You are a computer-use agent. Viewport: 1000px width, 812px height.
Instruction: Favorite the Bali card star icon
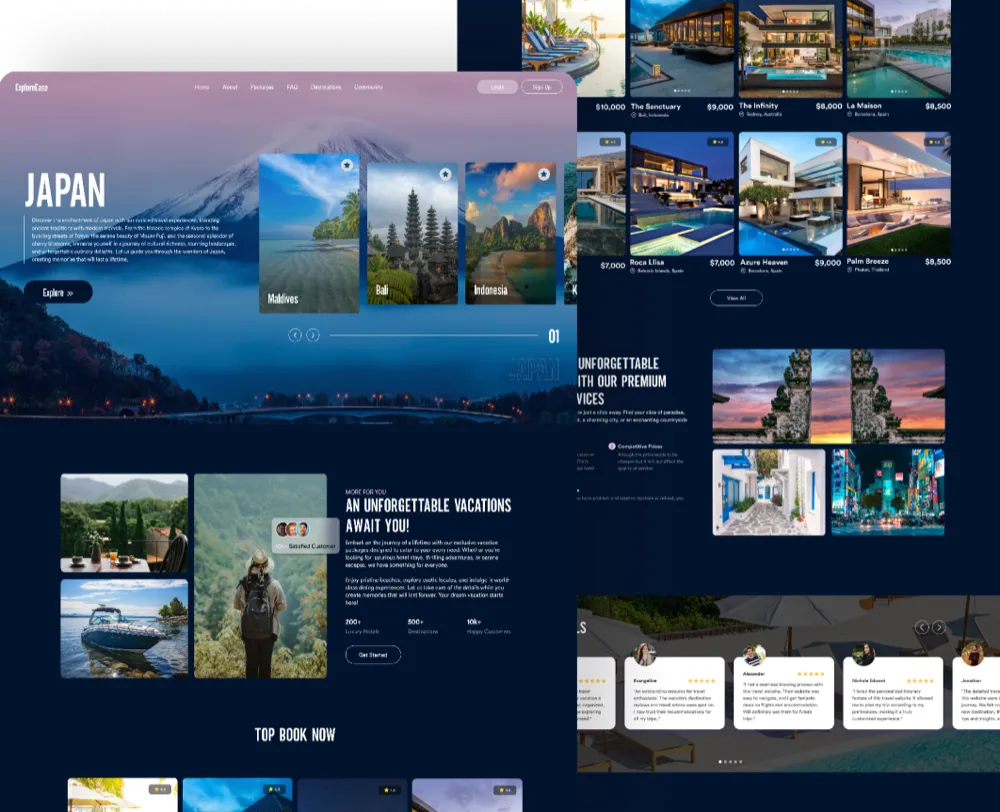click(445, 173)
